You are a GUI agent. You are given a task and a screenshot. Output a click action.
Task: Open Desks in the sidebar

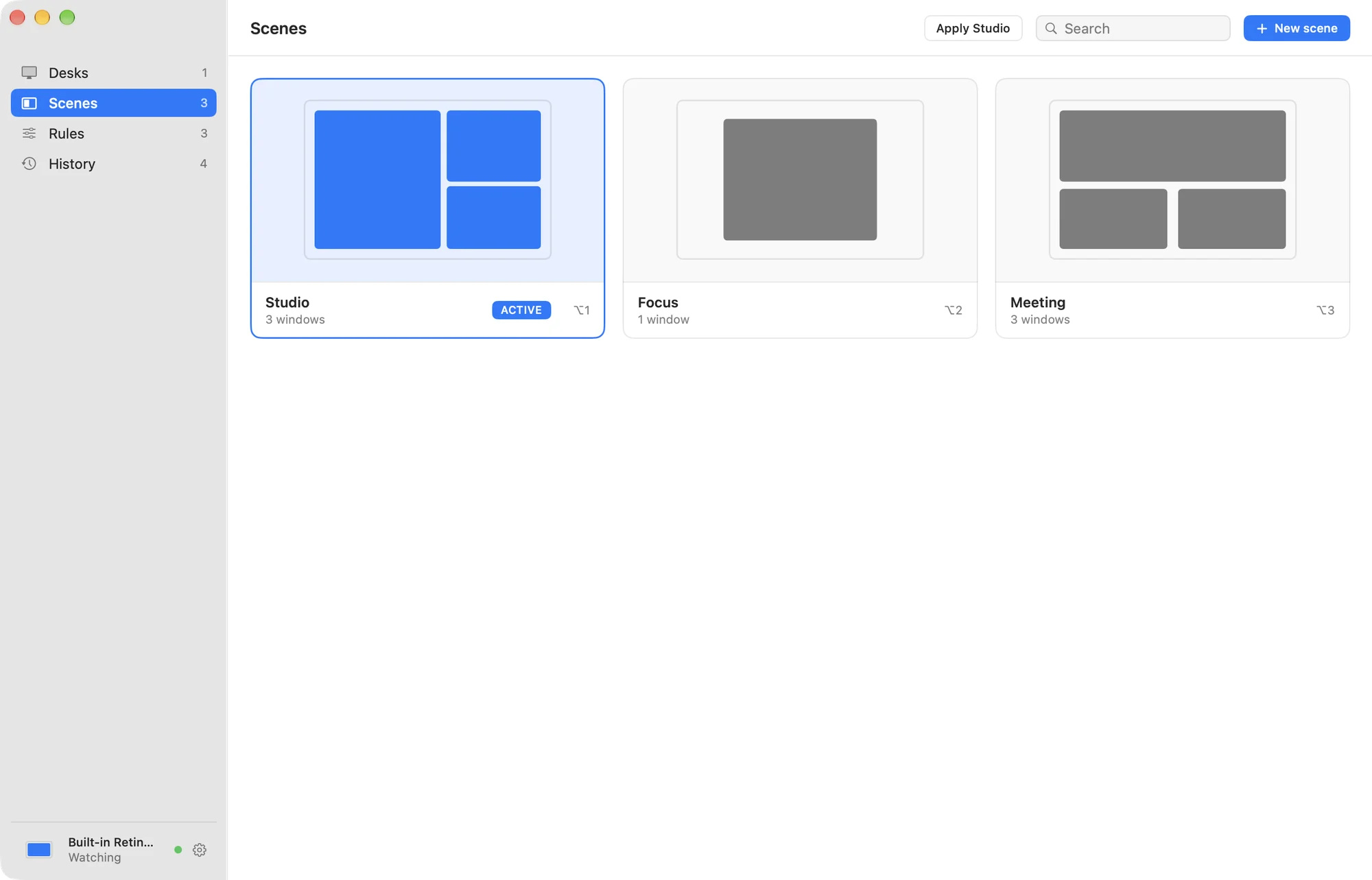(113, 73)
